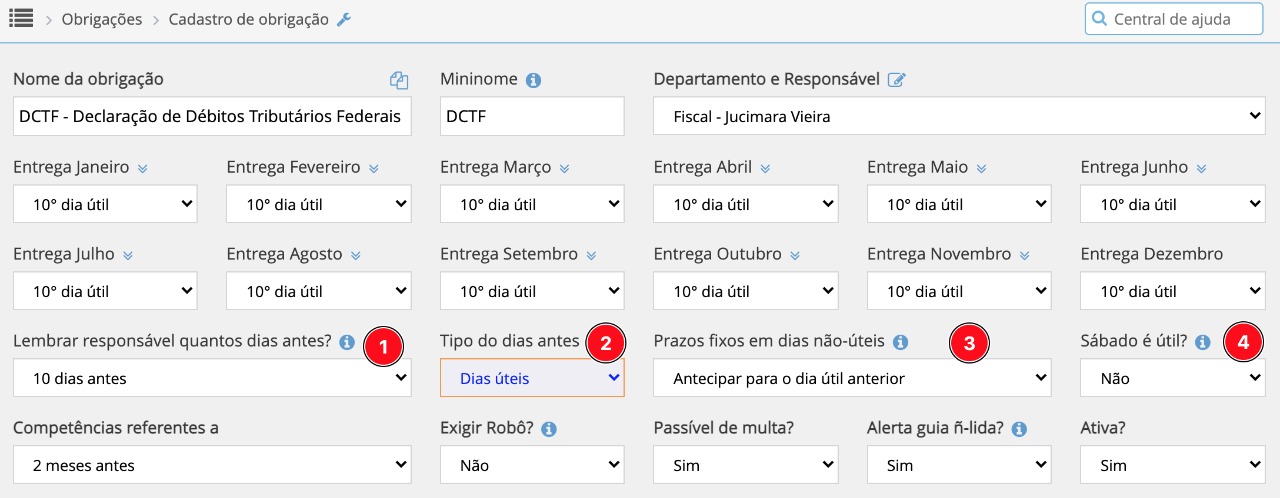Open the Sábado é útil dropdown
This screenshot has width=1280, height=498.
(x=1172, y=379)
